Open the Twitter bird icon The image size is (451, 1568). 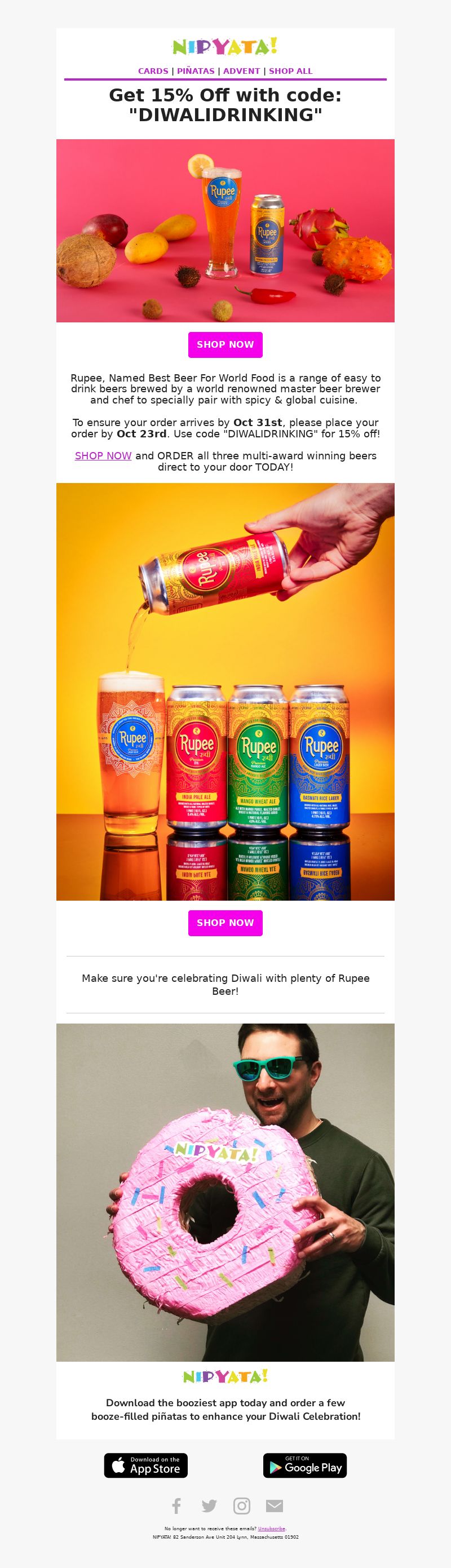click(x=209, y=1506)
